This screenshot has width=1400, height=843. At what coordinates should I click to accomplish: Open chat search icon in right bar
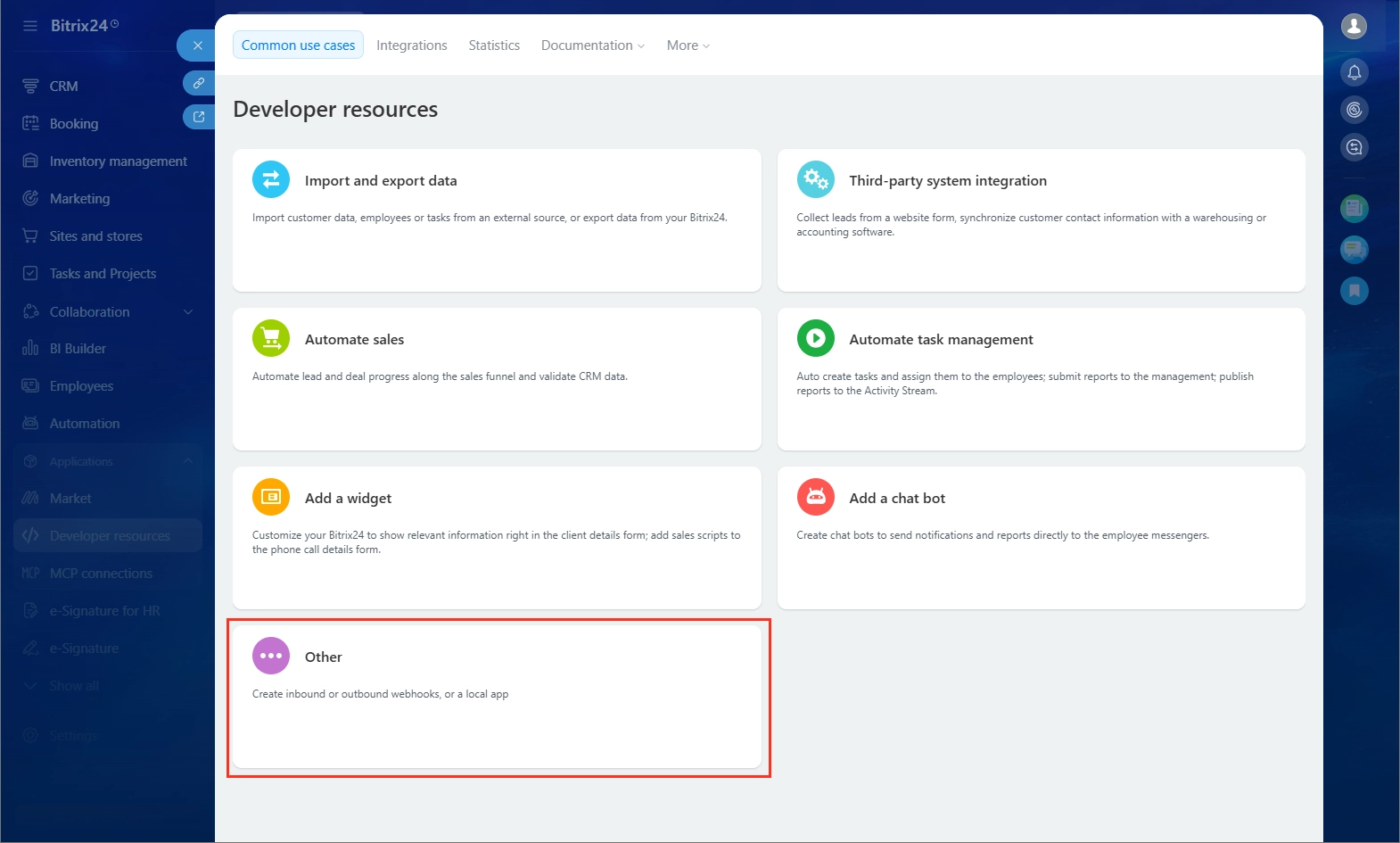click(x=1354, y=147)
